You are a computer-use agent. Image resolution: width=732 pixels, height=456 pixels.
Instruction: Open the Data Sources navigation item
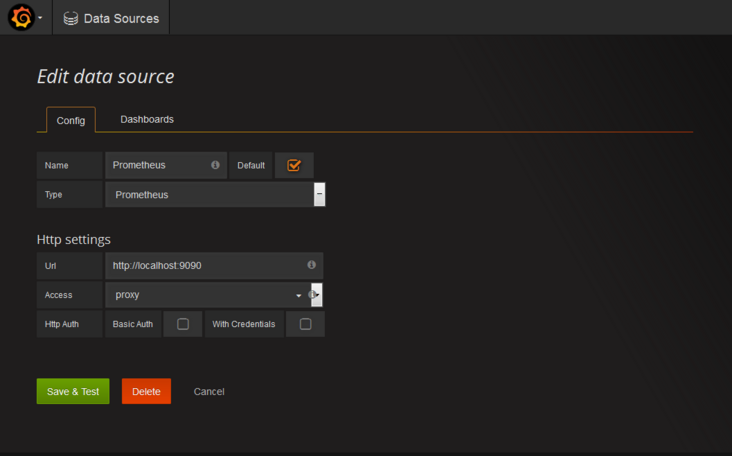pos(120,18)
